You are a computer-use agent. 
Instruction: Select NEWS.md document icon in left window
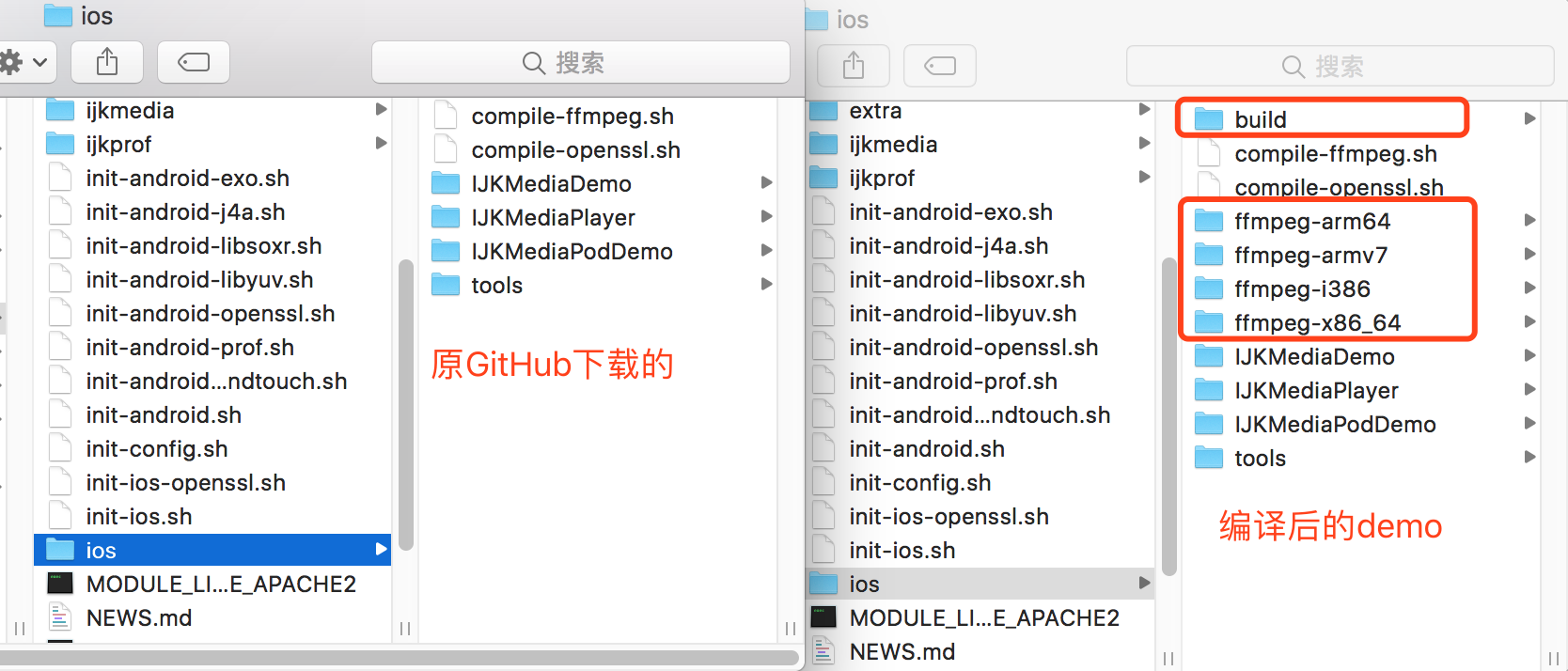coord(61,617)
